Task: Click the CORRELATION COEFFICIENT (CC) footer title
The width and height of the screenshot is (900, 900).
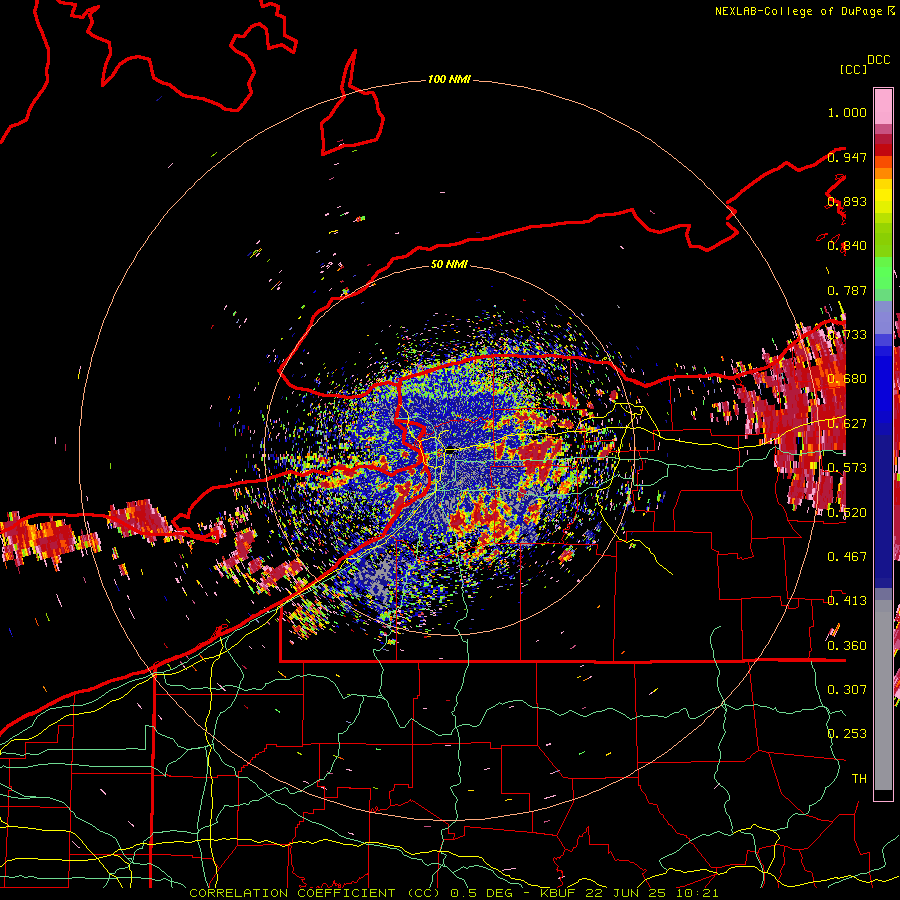Action: [315, 893]
